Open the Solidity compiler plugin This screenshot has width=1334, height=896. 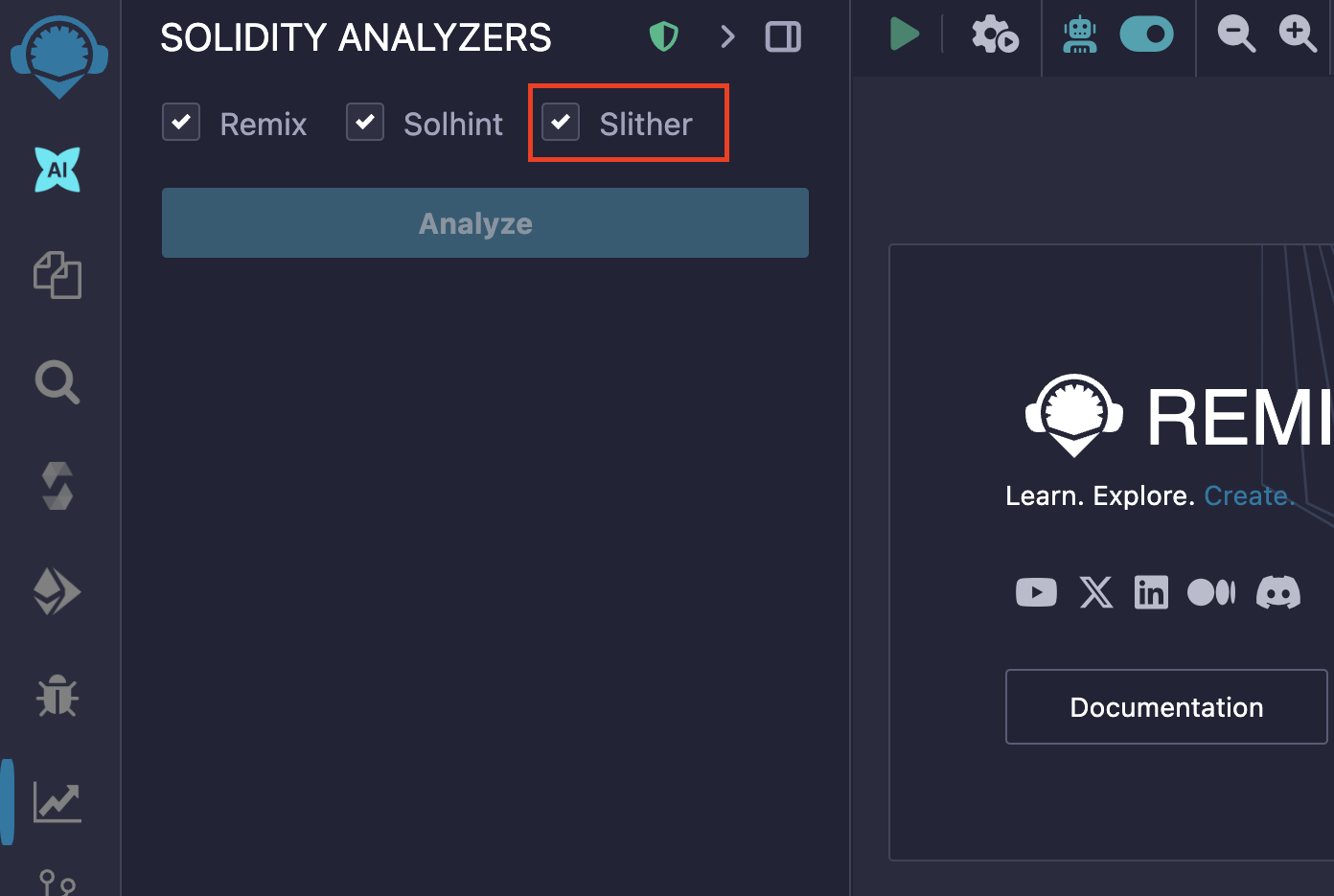pyautogui.click(x=57, y=486)
